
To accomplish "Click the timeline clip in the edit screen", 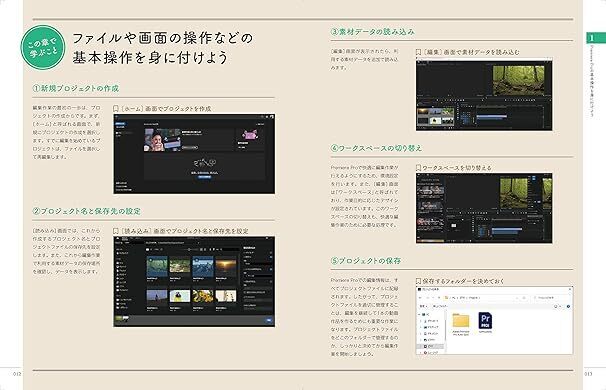I will [x=491, y=117].
